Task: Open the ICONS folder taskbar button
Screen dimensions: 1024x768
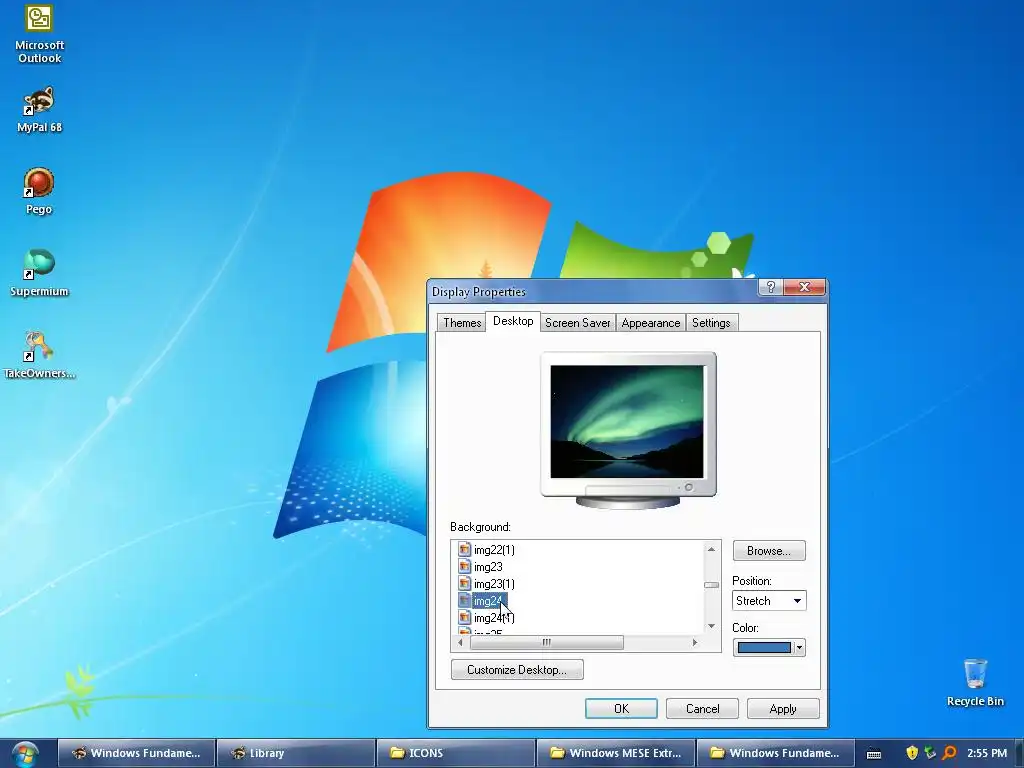Action: (456, 753)
